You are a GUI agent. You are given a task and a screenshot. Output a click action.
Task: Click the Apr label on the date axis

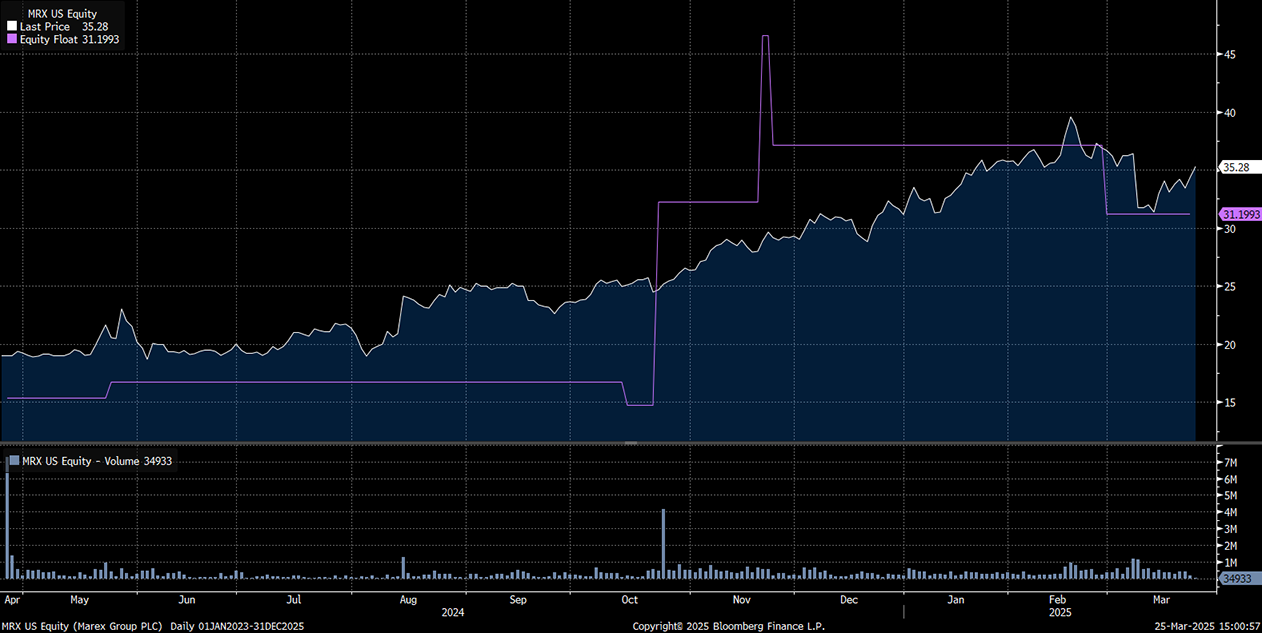click(12, 600)
